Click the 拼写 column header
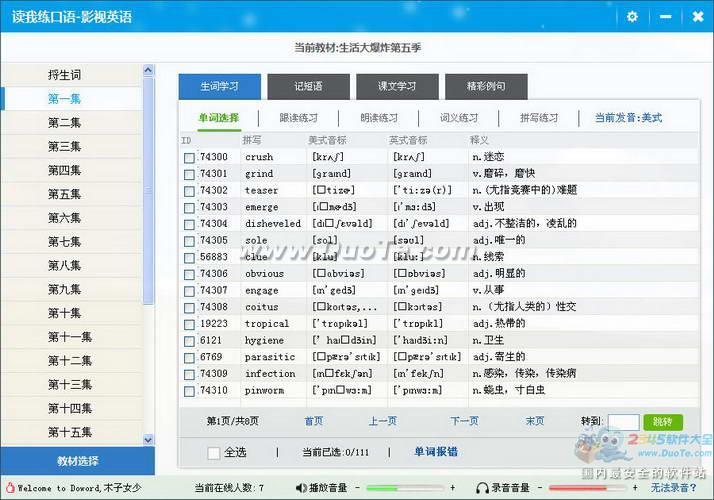Viewport: 714px width, 500px height. coord(252,140)
